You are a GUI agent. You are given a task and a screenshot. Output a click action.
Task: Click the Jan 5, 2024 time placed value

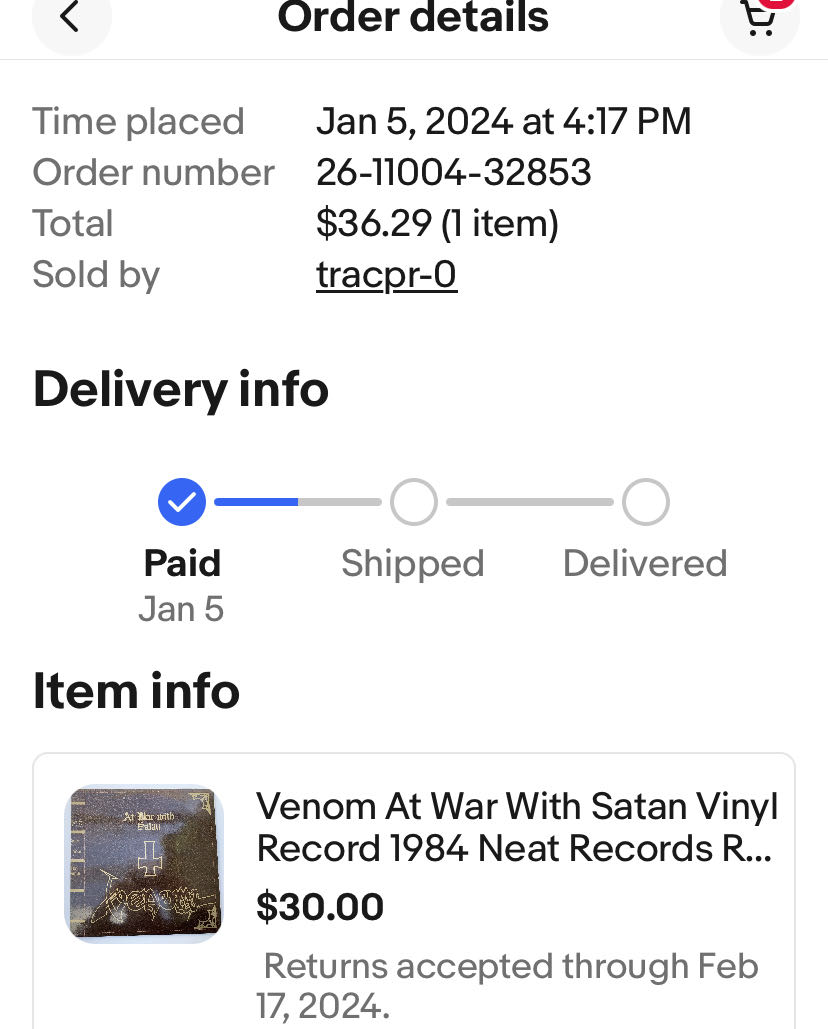[x=503, y=122]
